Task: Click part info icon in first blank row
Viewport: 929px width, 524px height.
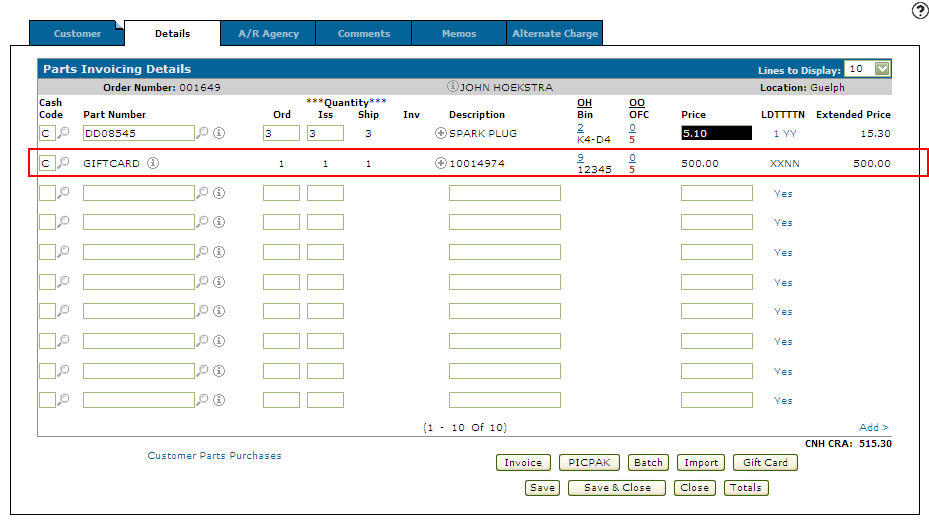Action: [x=219, y=193]
